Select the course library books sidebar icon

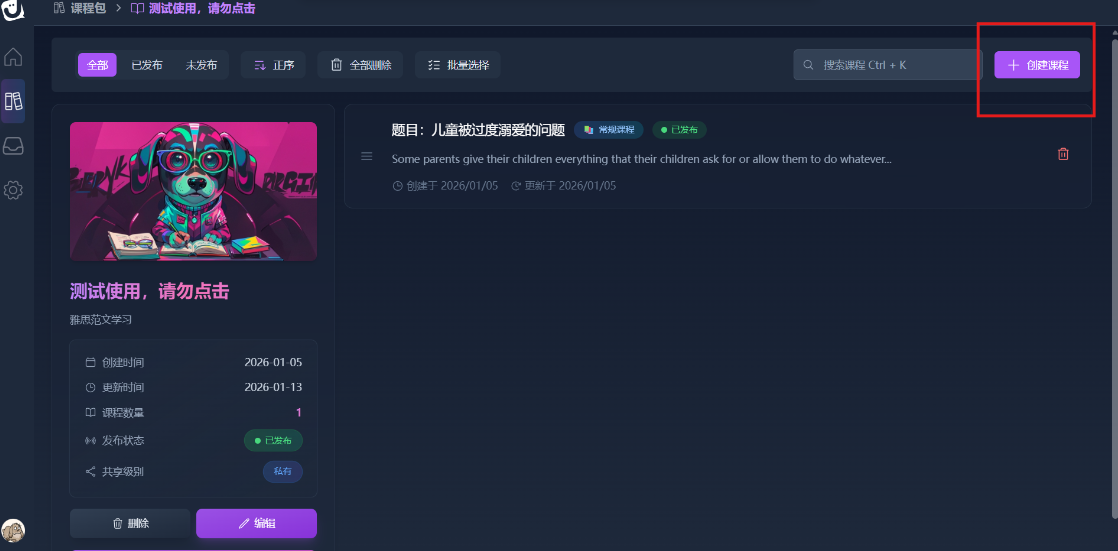point(13,101)
